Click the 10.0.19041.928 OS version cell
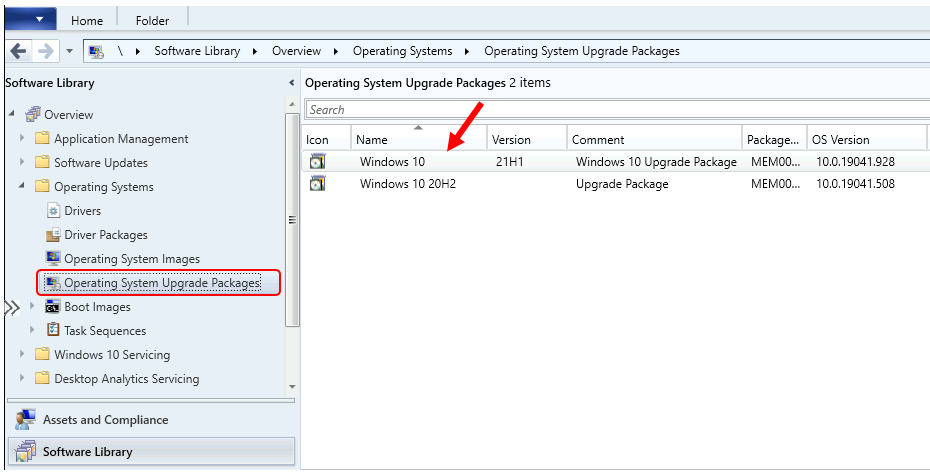 coord(855,161)
